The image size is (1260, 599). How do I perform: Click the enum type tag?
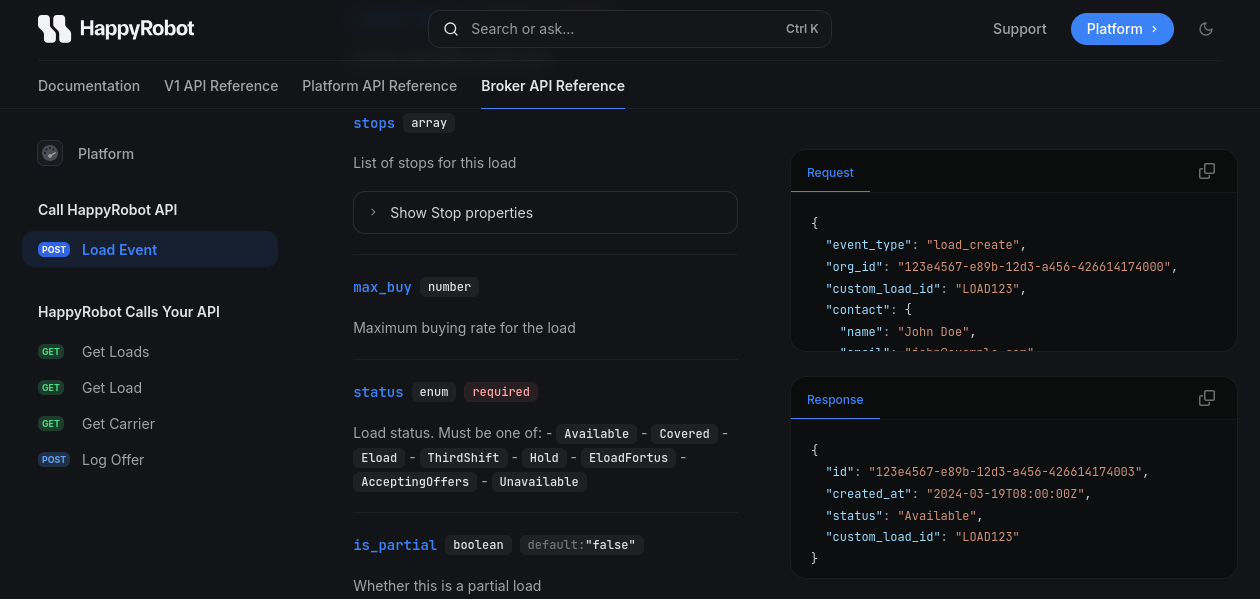tap(434, 392)
